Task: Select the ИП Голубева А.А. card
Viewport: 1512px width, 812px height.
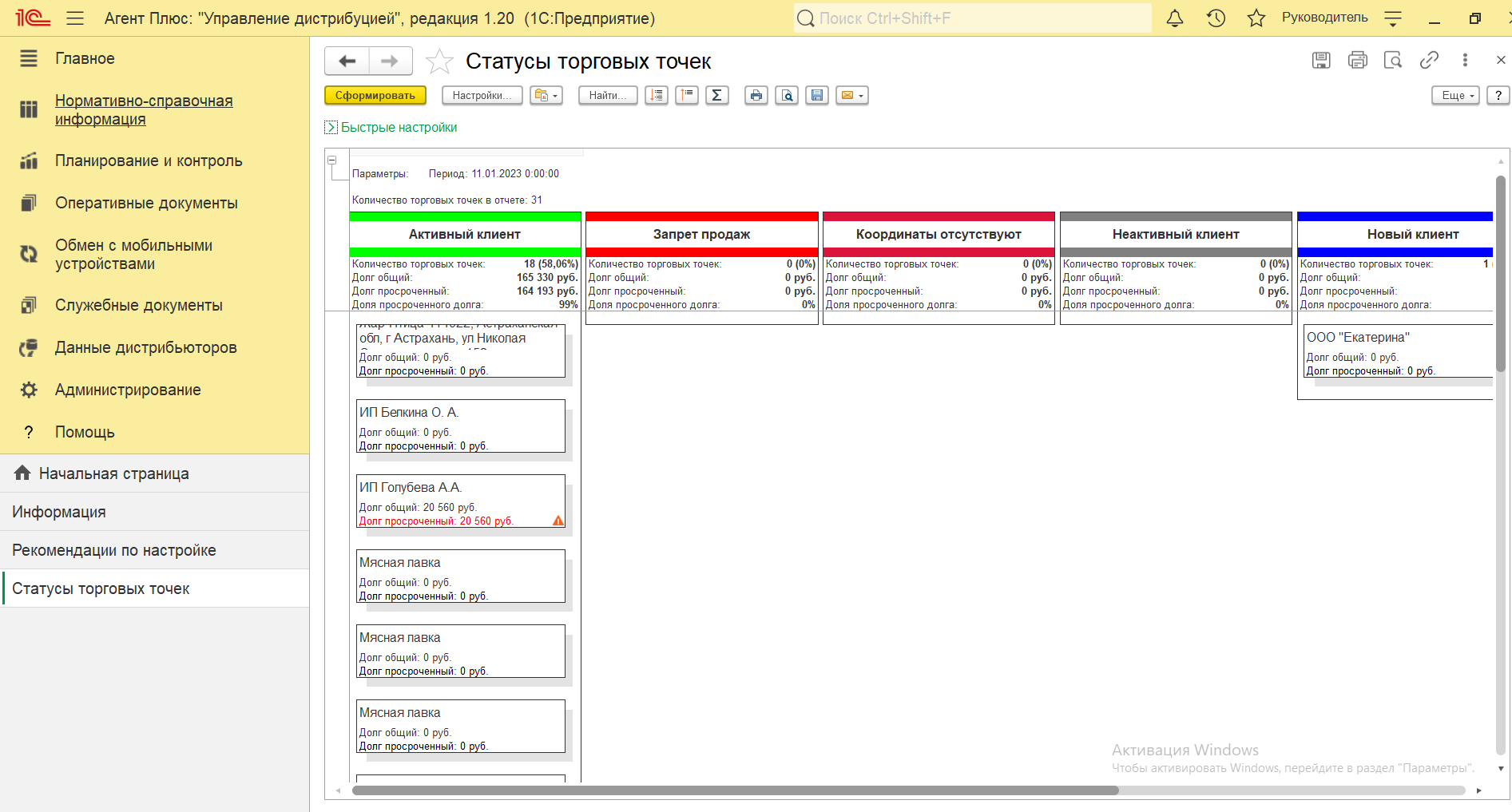Action: 461,501
